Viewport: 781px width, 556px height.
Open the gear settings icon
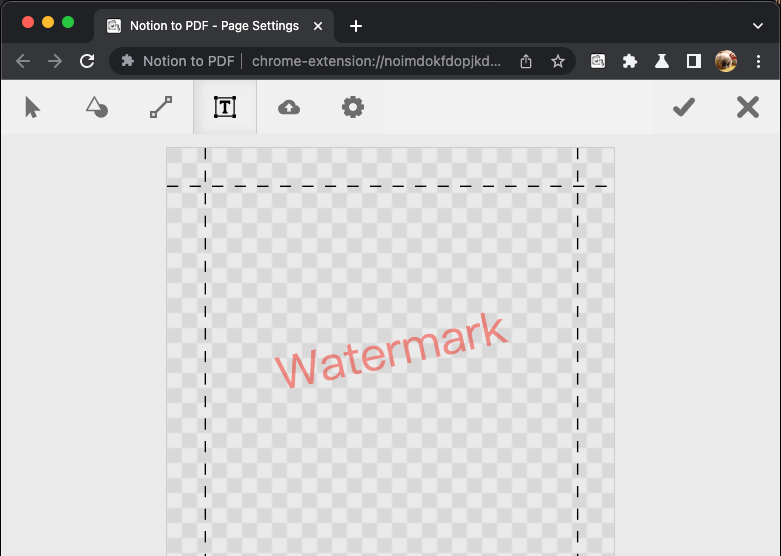coord(353,107)
